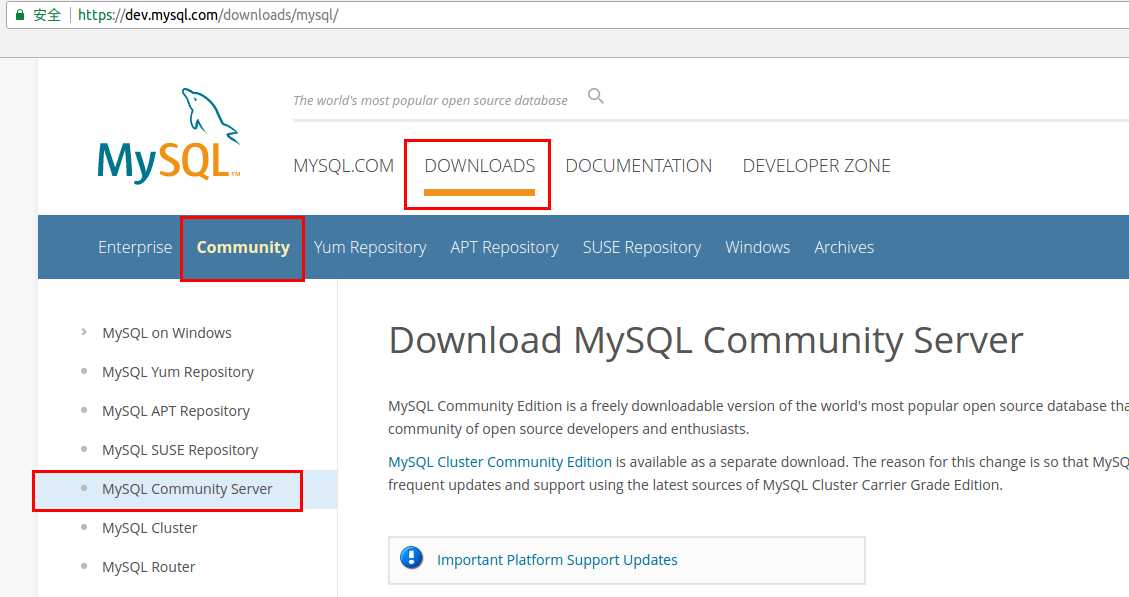Open MySQL Yum Repository sidebar link

pos(178,372)
